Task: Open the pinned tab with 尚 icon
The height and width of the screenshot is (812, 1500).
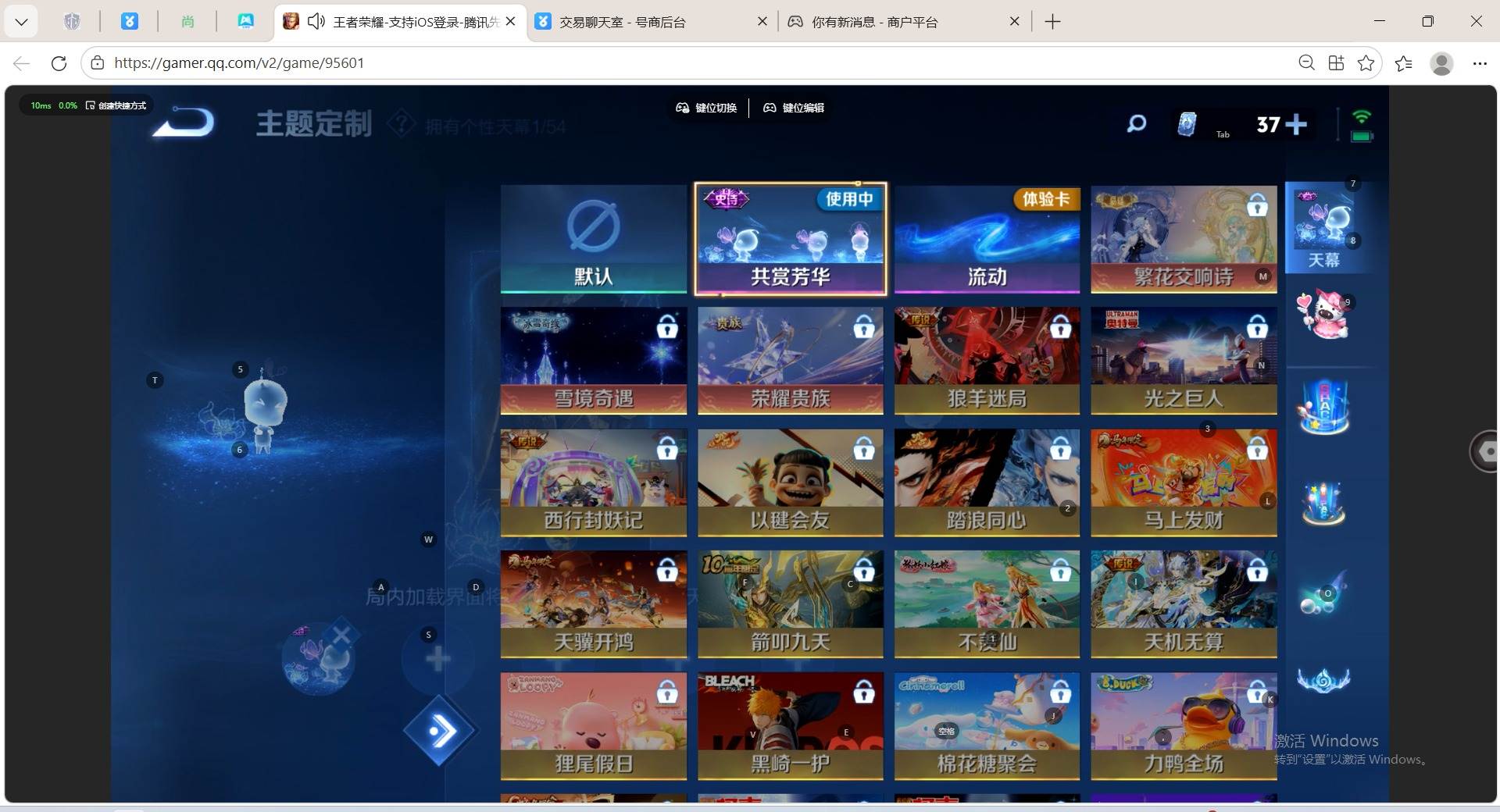Action: (187, 22)
